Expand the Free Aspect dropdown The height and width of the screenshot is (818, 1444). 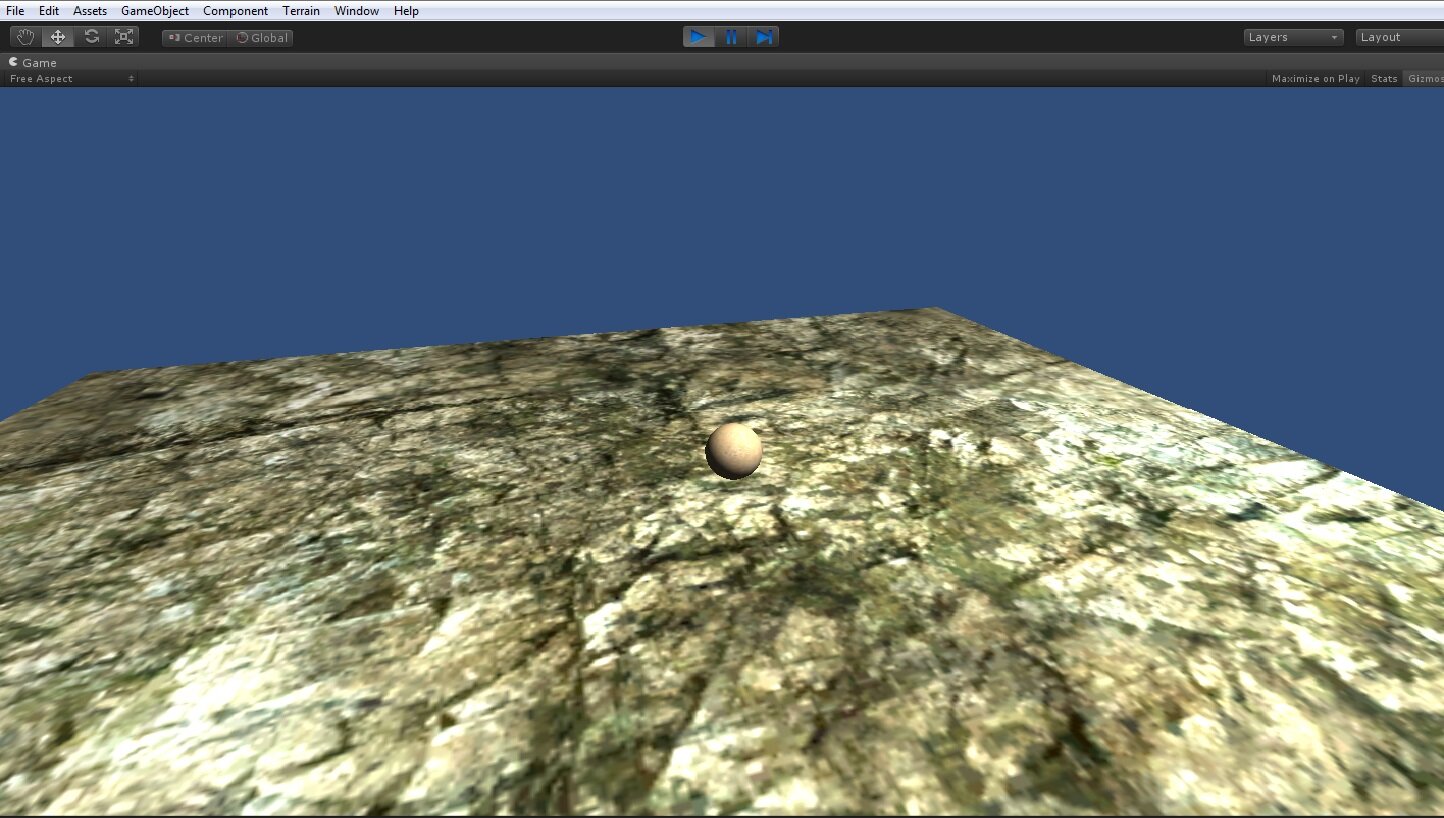pyautogui.click(x=71, y=79)
